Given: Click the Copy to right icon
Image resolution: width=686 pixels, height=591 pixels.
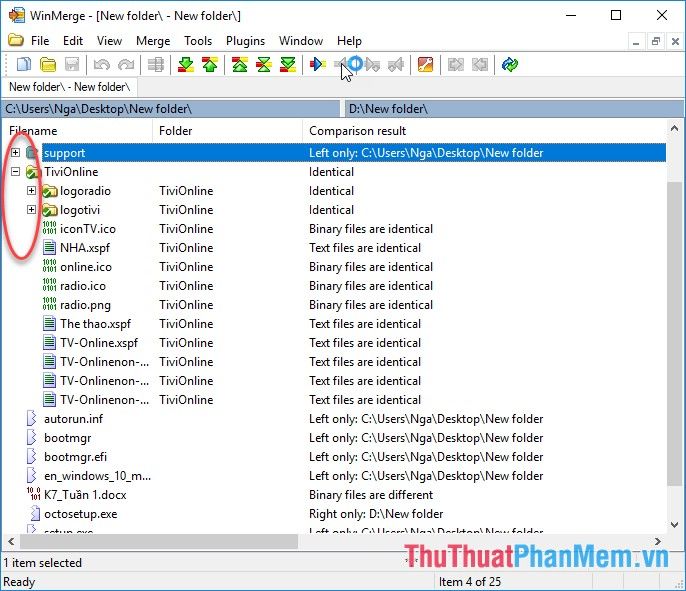Looking at the screenshot, I should click(x=318, y=65).
